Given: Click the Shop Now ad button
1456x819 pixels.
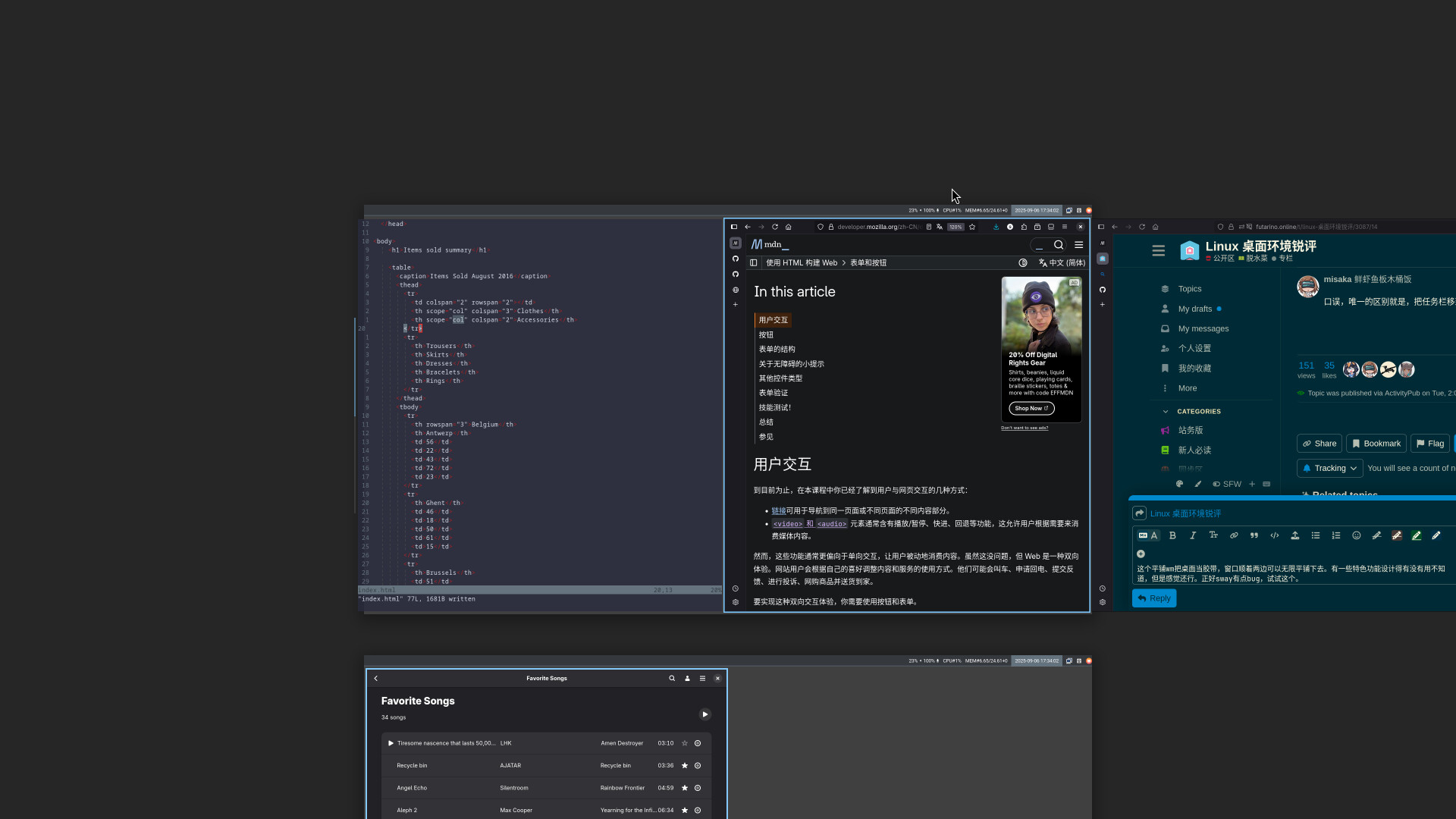Looking at the screenshot, I should coord(1031,408).
